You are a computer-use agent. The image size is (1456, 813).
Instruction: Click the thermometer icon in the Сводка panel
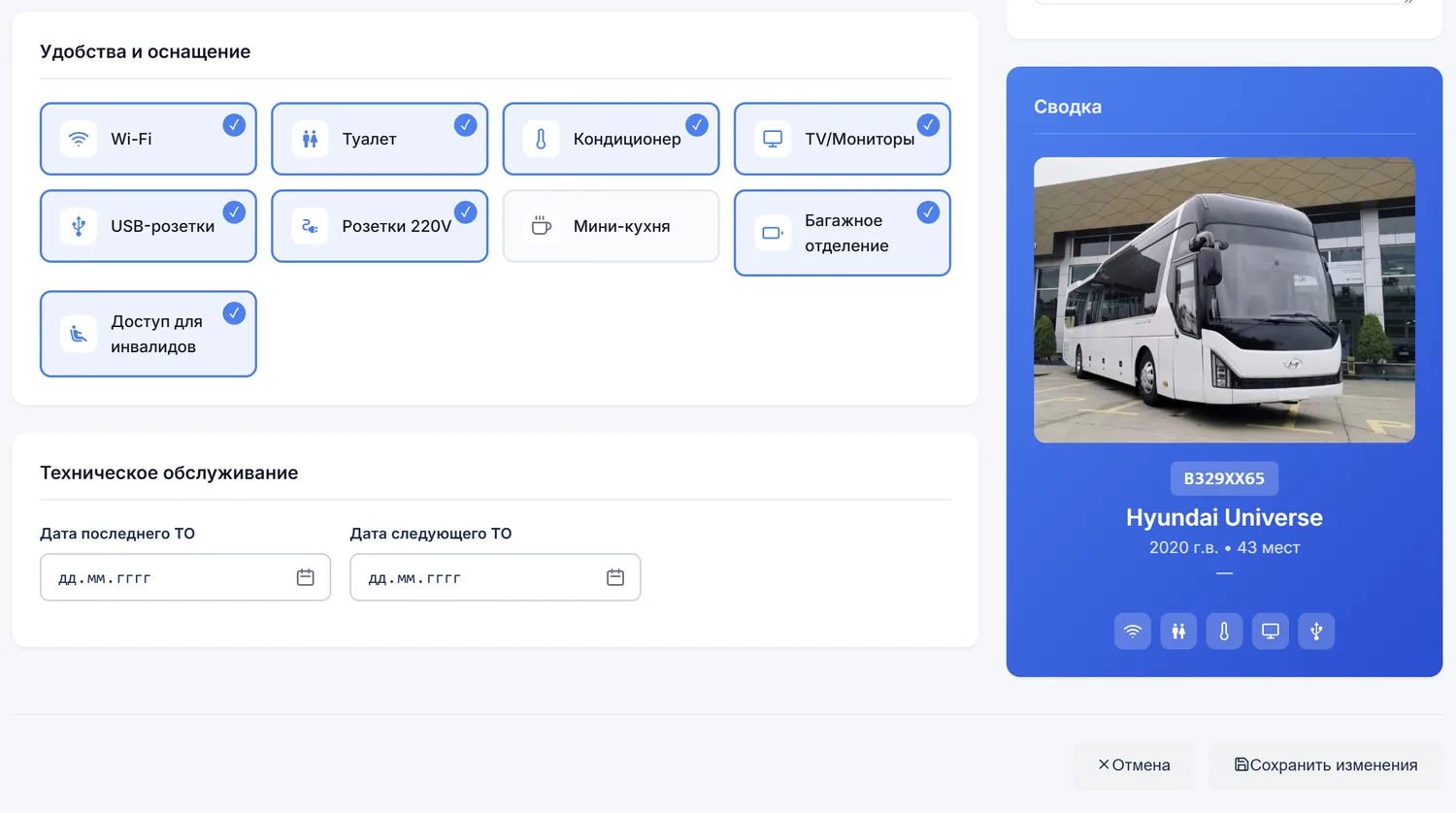[x=1224, y=632]
